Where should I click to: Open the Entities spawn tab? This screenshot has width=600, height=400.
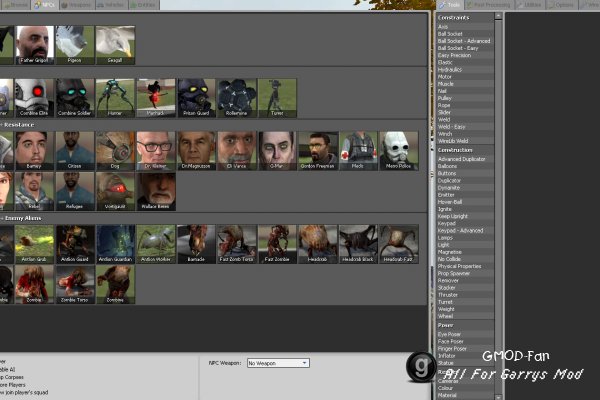tap(143, 5)
